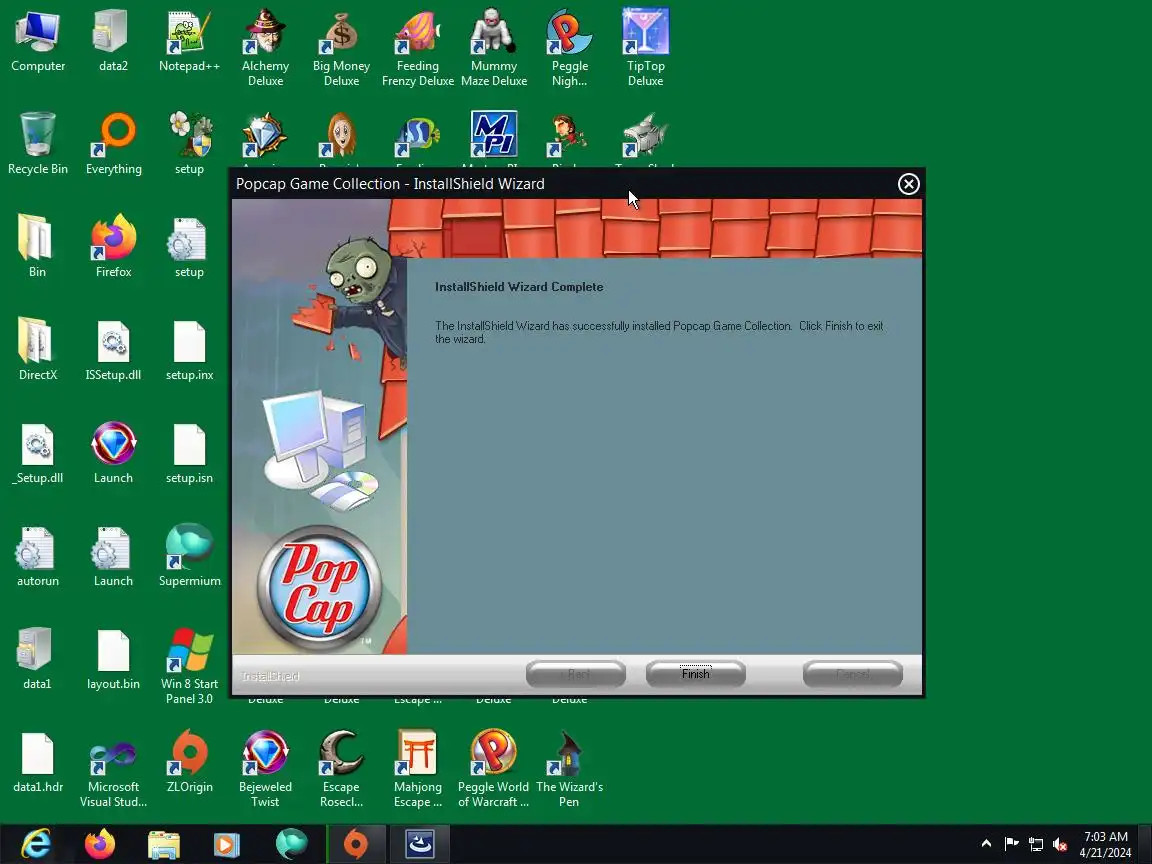Open Internet Explorer in the taskbar
1152x864 pixels.
click(35, 843)
